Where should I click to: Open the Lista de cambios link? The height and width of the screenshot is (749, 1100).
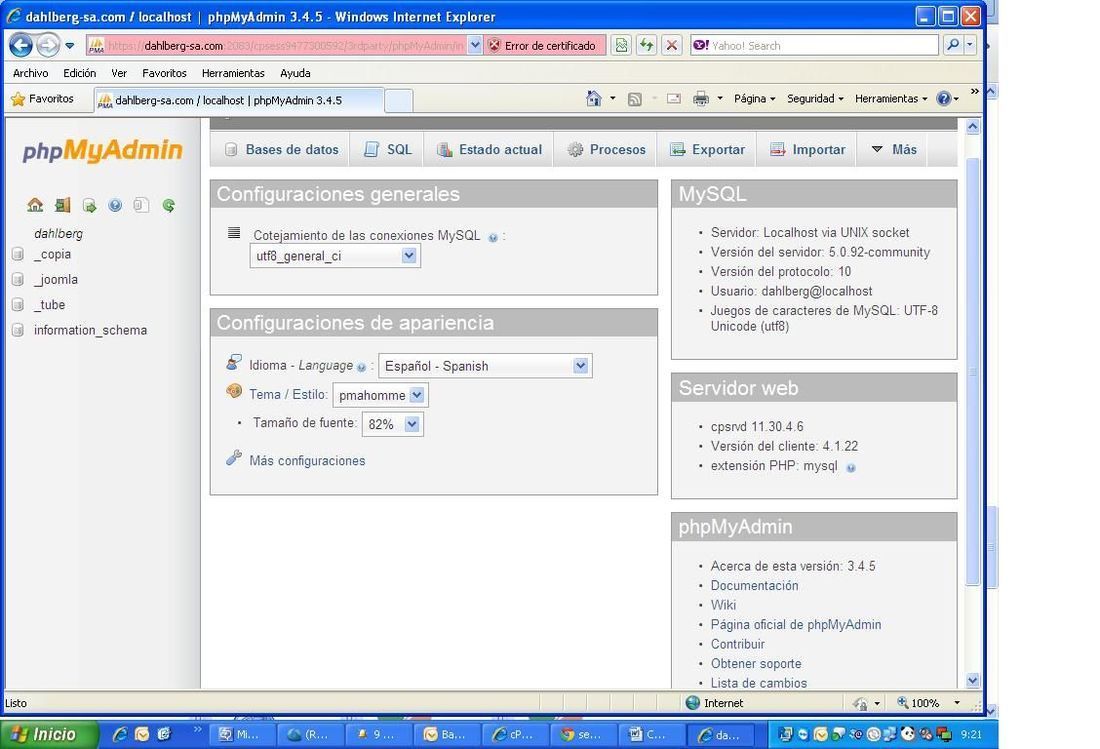point(758,683)
